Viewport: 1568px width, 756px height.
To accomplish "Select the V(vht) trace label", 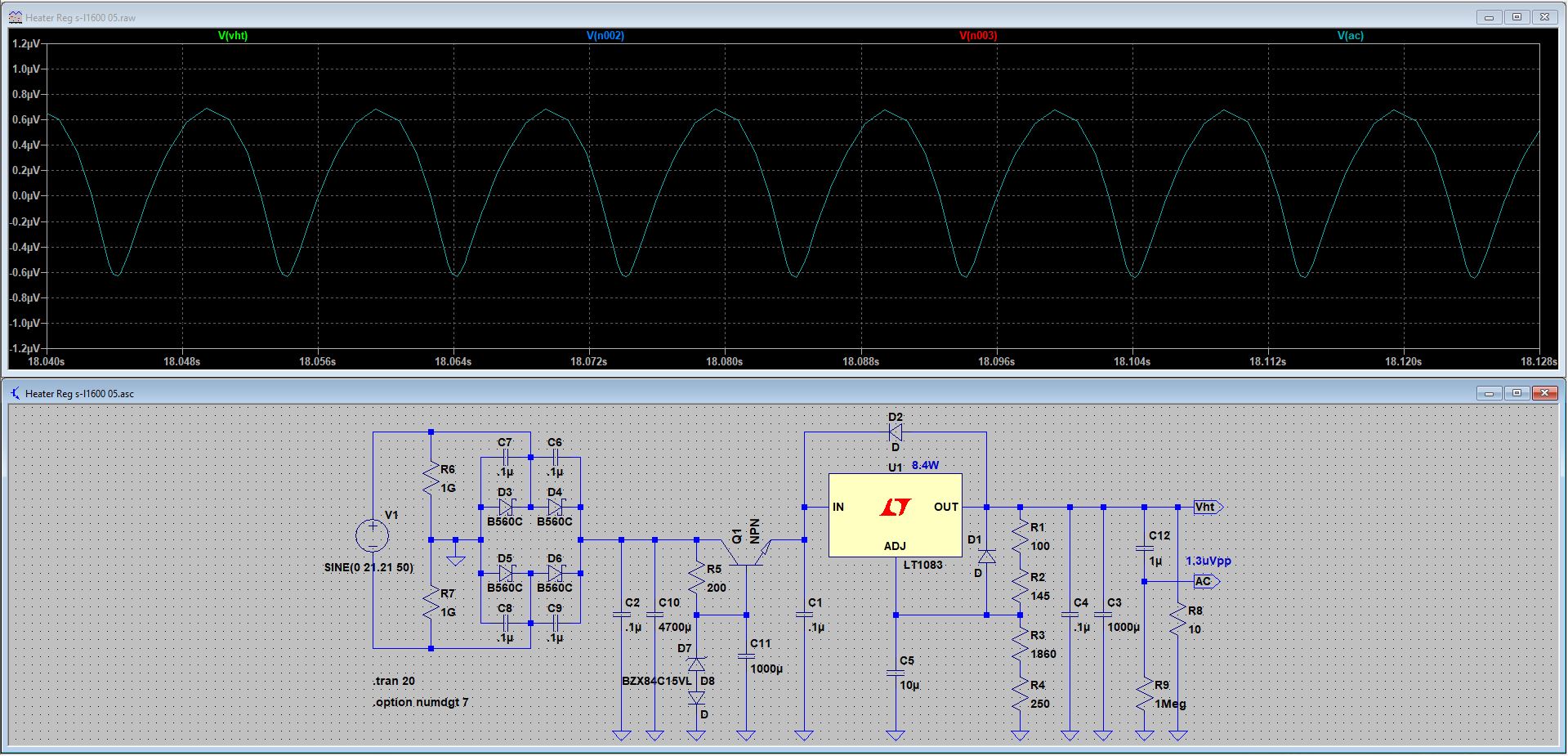I will pyautogui.click(x=233, y=36).
